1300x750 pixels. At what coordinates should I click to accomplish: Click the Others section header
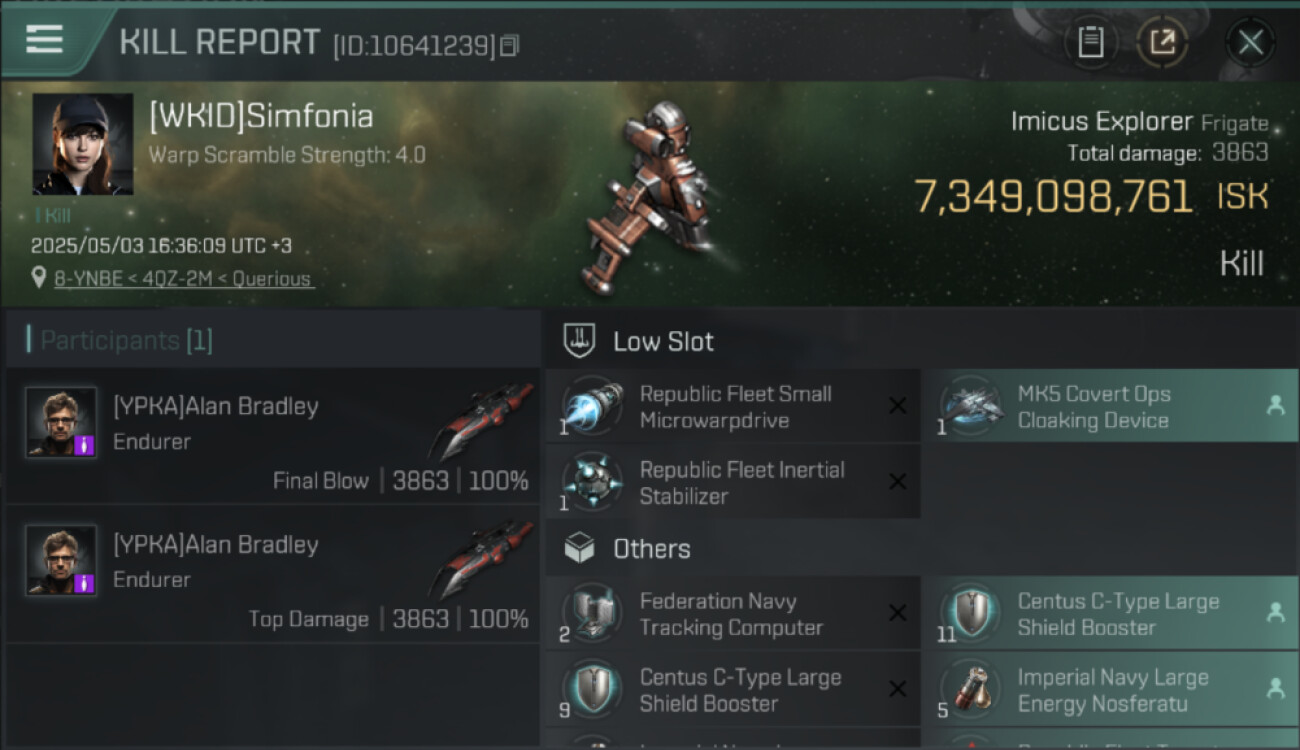coord(651,549)
